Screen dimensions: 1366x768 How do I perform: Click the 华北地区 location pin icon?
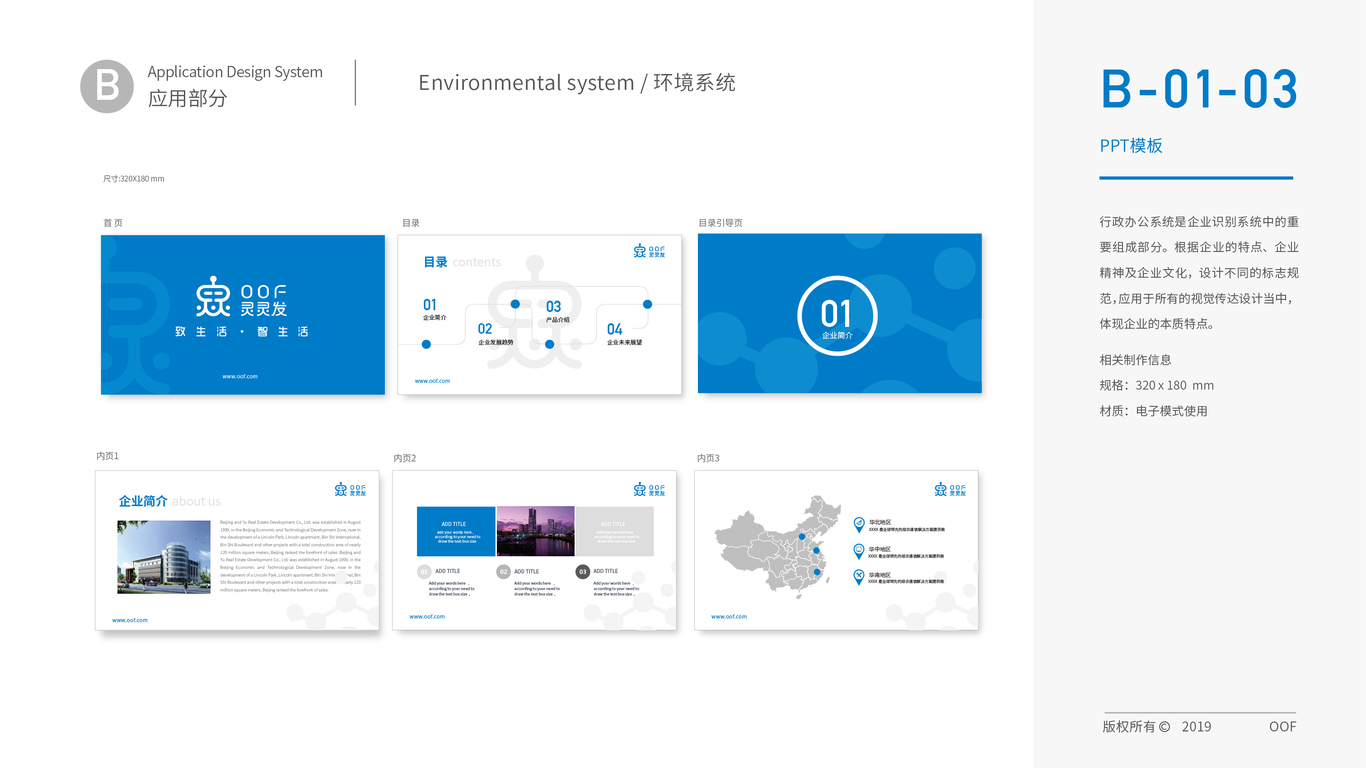tap(859, 524)
